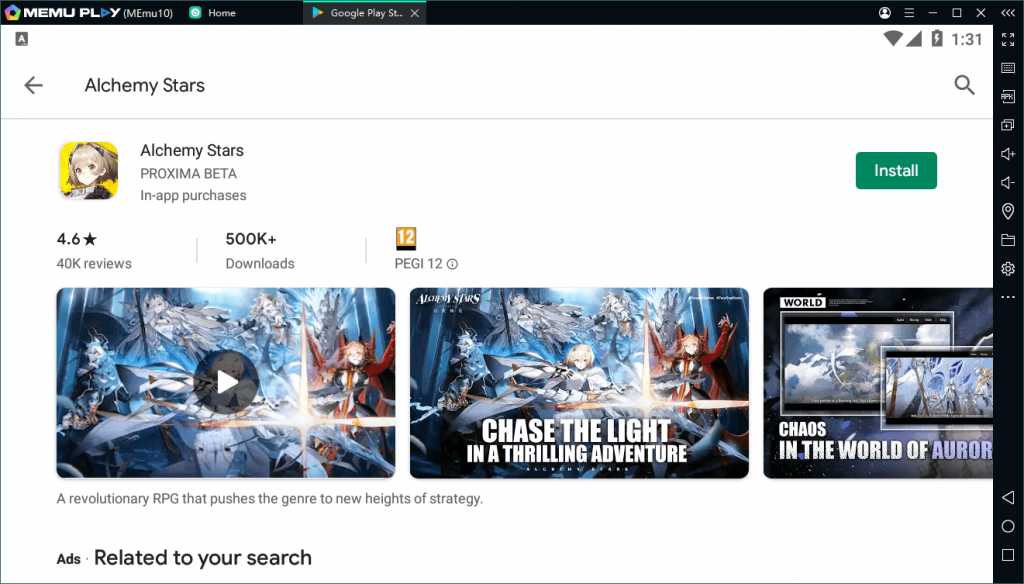Increase emulator volume with volume-up icon
The height and width of the screenshot is (584, 1024).
(1008, 154)
